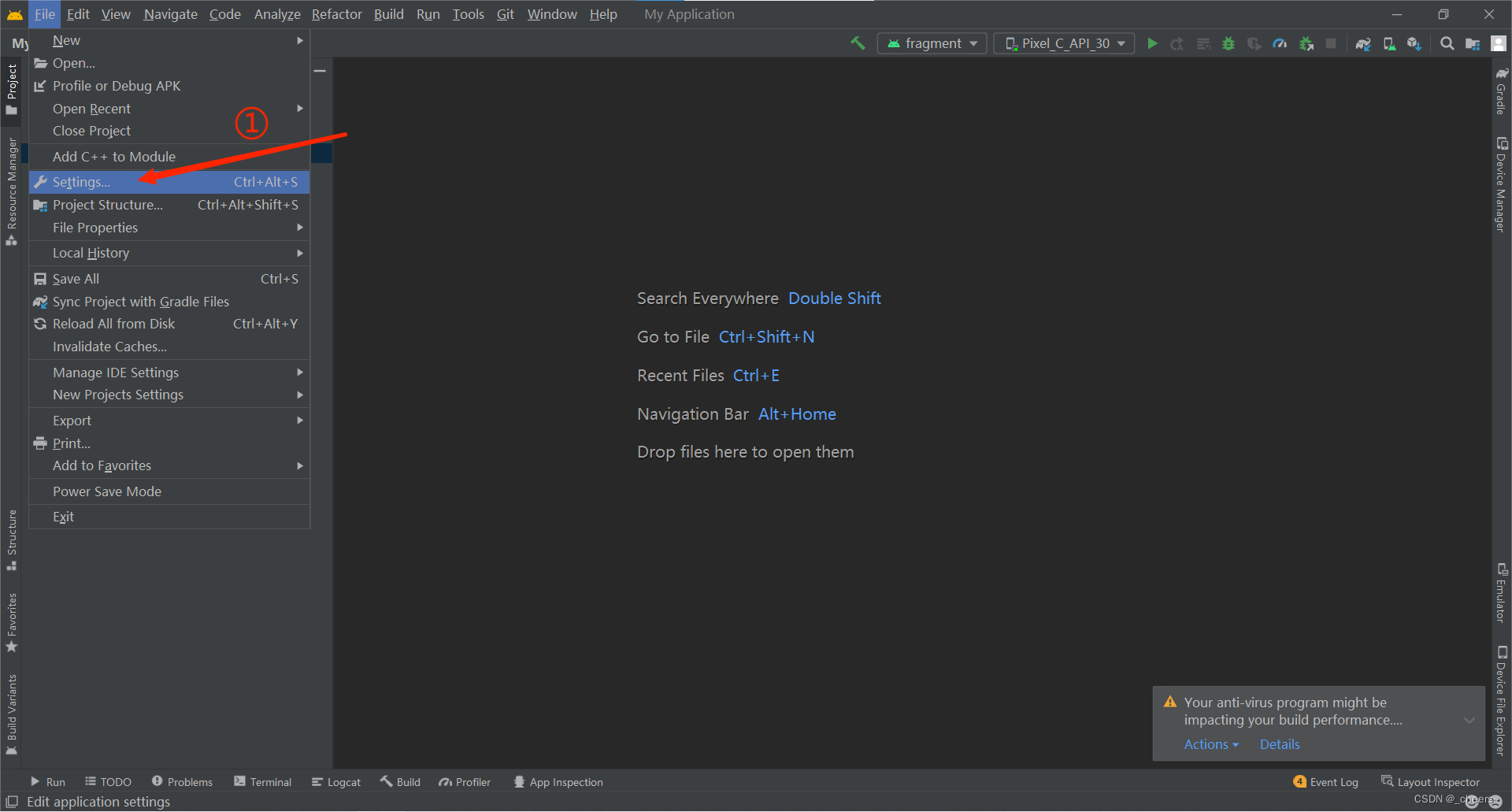1512x812 pixels.
Task: Click the green Run app play icon
Action: point(1152,43)
